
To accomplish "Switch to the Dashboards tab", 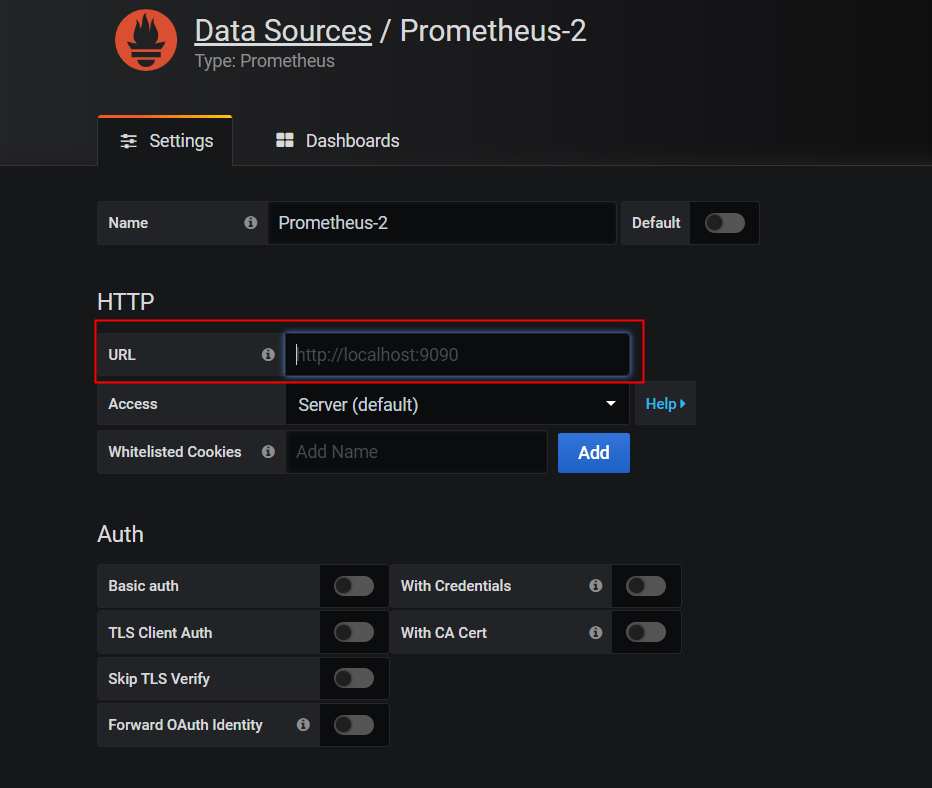I will [x=338, y=141].
